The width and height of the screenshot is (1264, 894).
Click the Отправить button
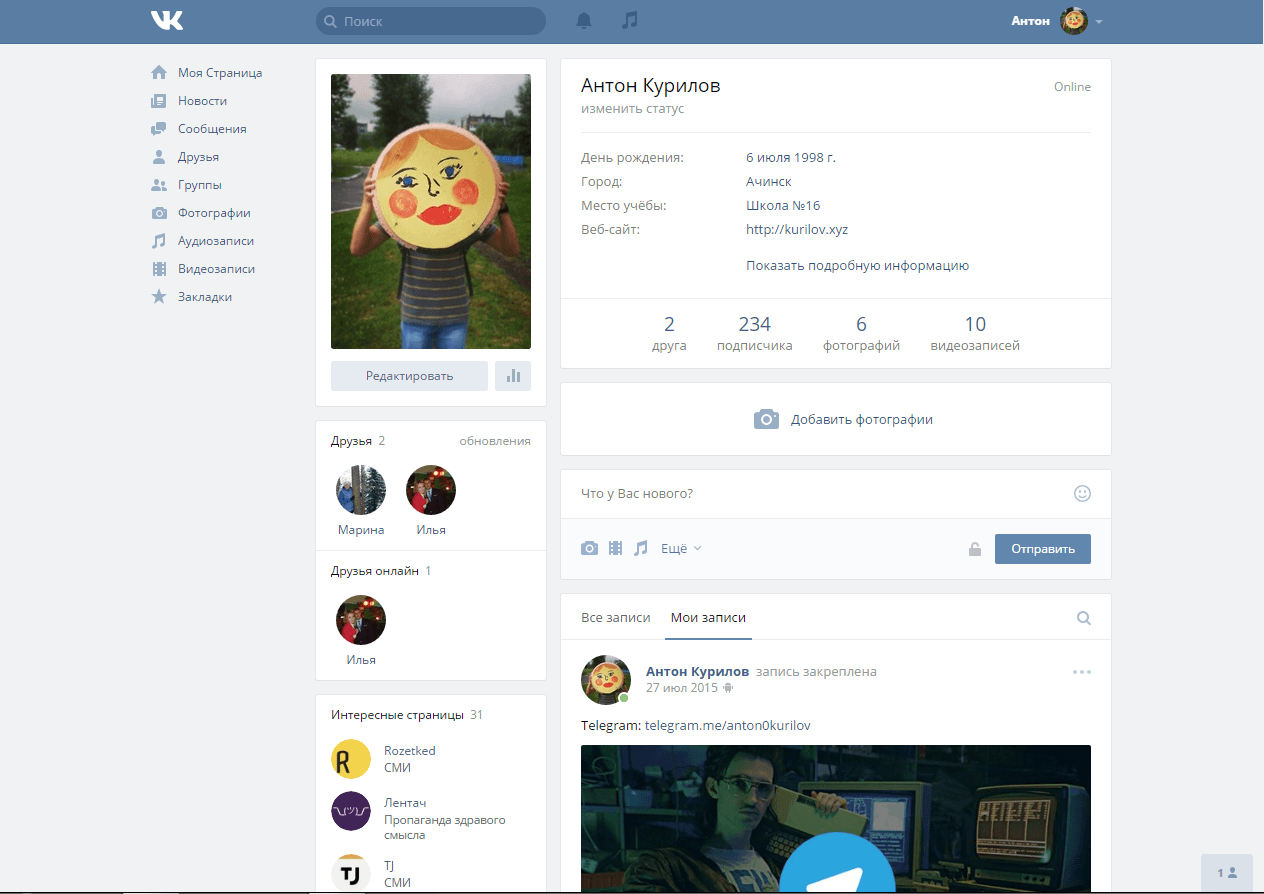pos(1043,549)
